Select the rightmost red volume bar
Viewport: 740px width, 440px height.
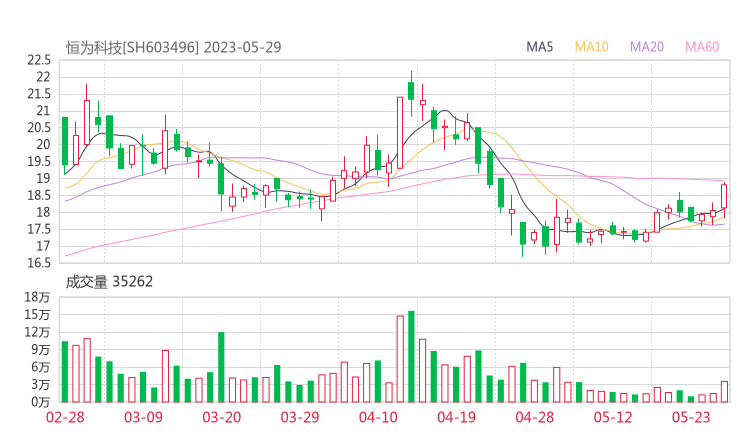click(724, 391)
